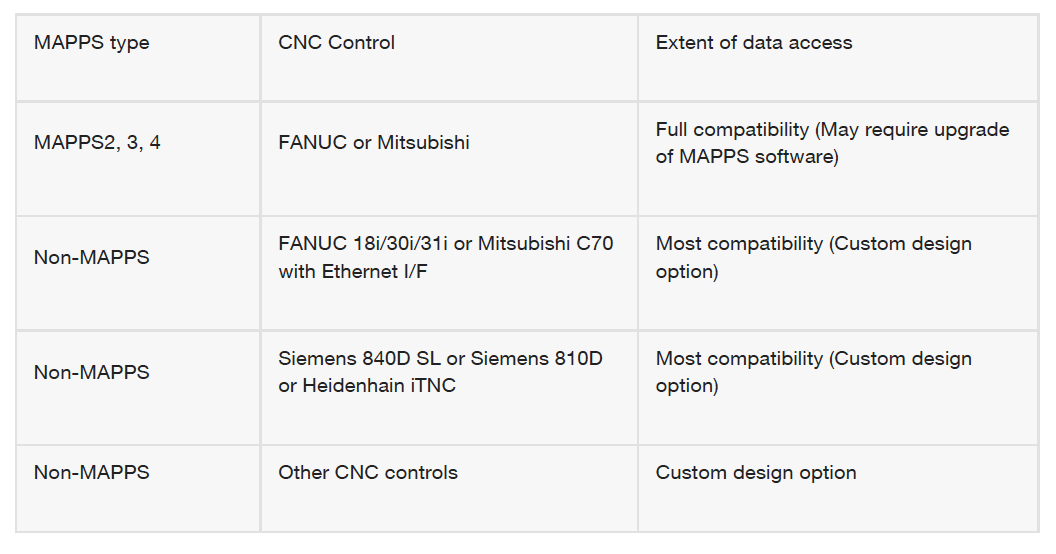Click the "FANUC or Mitsubishi" cell
Image resolution: width=1056 pixels, height=554 pixels.
(373, 142)
